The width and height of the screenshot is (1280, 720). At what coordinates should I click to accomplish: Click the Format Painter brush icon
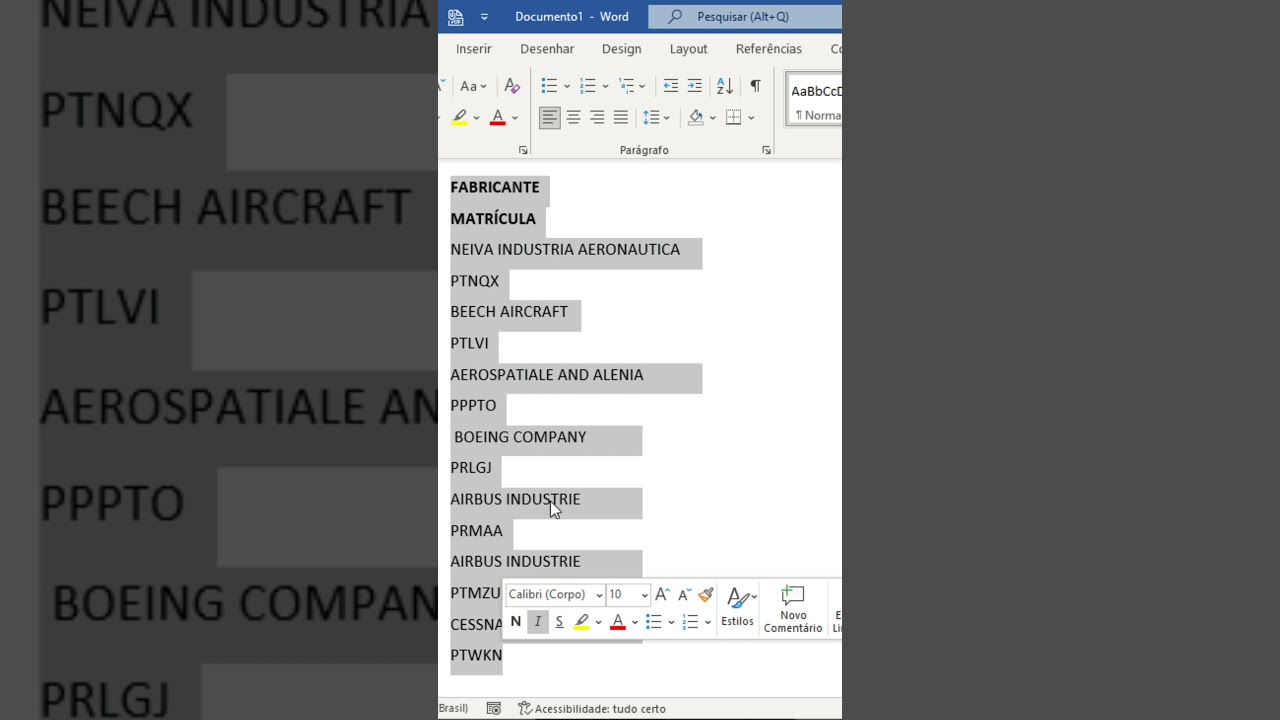coord(706,595)
